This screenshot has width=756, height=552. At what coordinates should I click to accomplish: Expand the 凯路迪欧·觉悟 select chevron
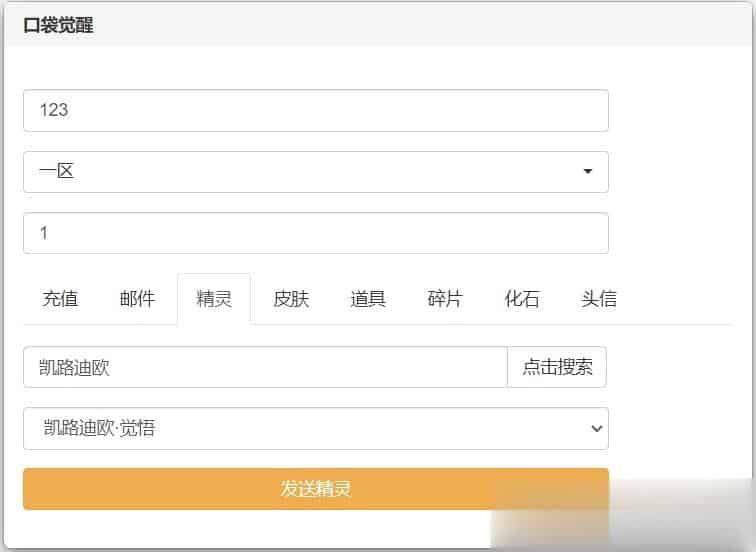[596, 429]
